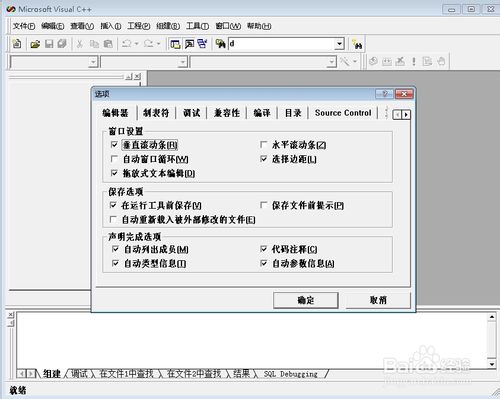Screen dimensions: 500x399
Task: Open the WizardBar actions dropdown arrow
Action: (x=355, y=61)
